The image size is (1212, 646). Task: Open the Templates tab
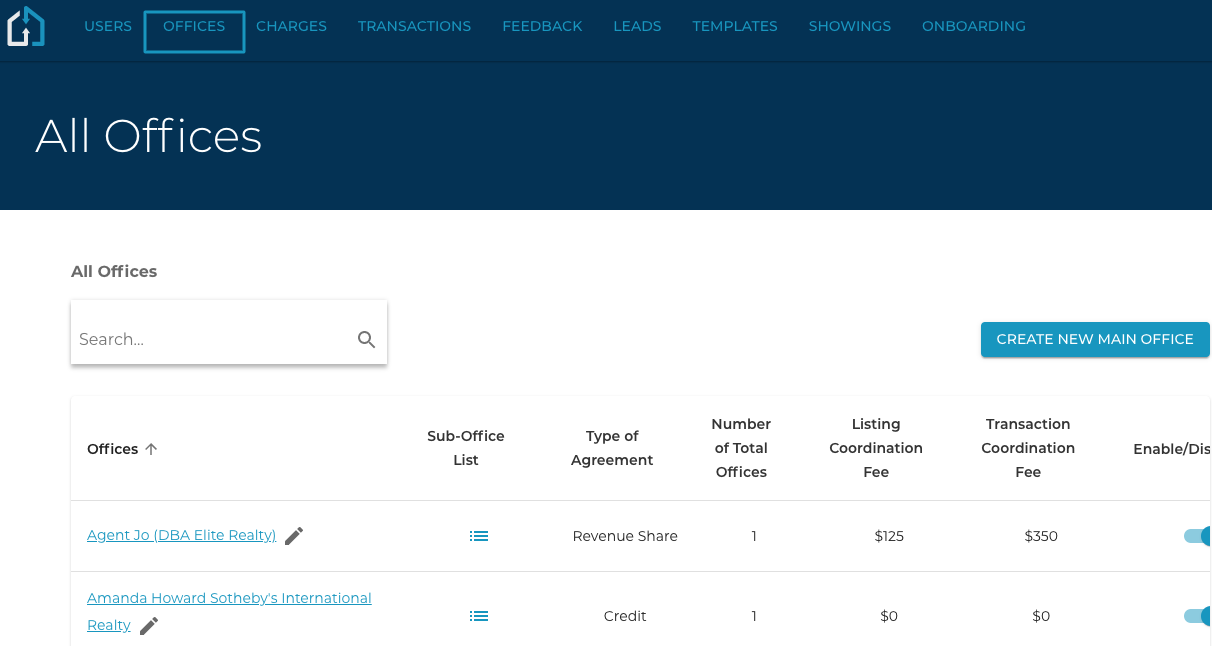pos(735,27)
